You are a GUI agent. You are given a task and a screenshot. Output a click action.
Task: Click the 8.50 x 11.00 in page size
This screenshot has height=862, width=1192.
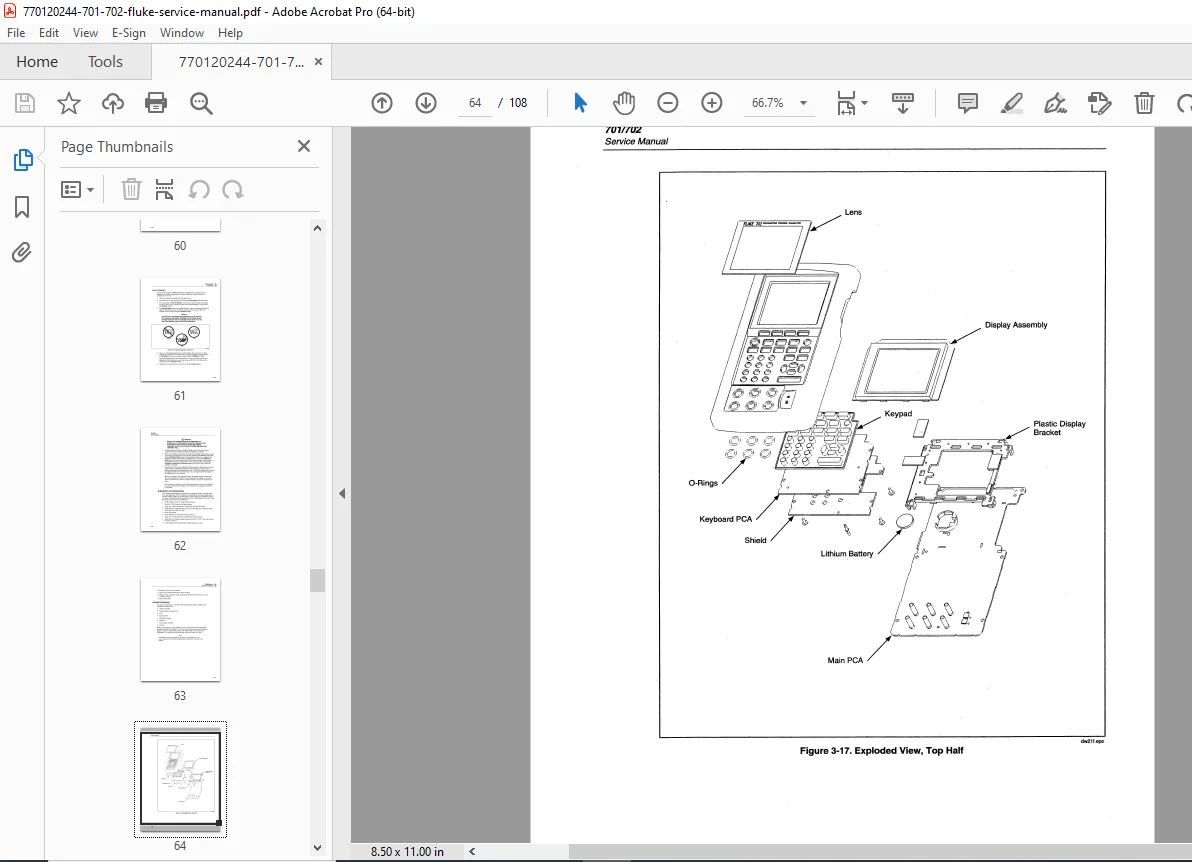coord(407,851)
